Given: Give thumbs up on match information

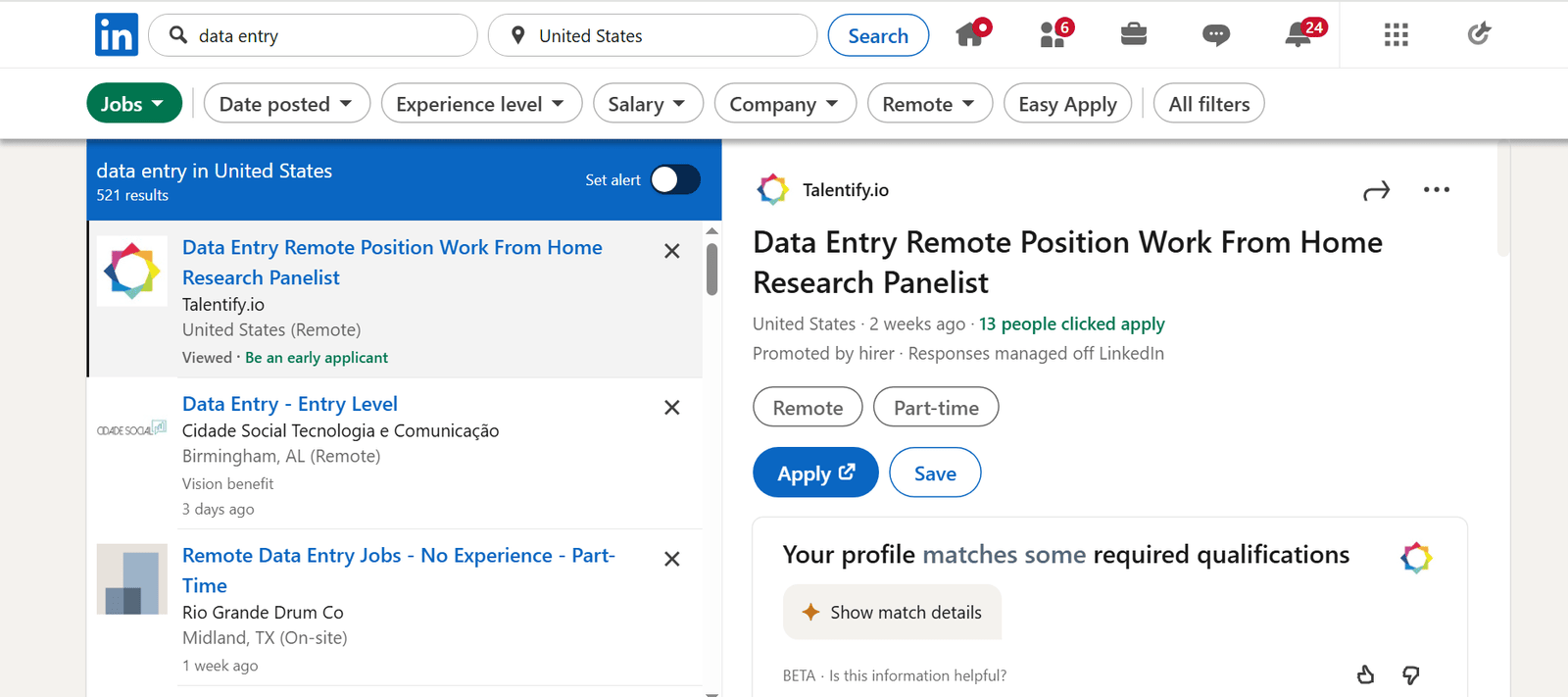Looking at the screenshot, I should 1366,674.
